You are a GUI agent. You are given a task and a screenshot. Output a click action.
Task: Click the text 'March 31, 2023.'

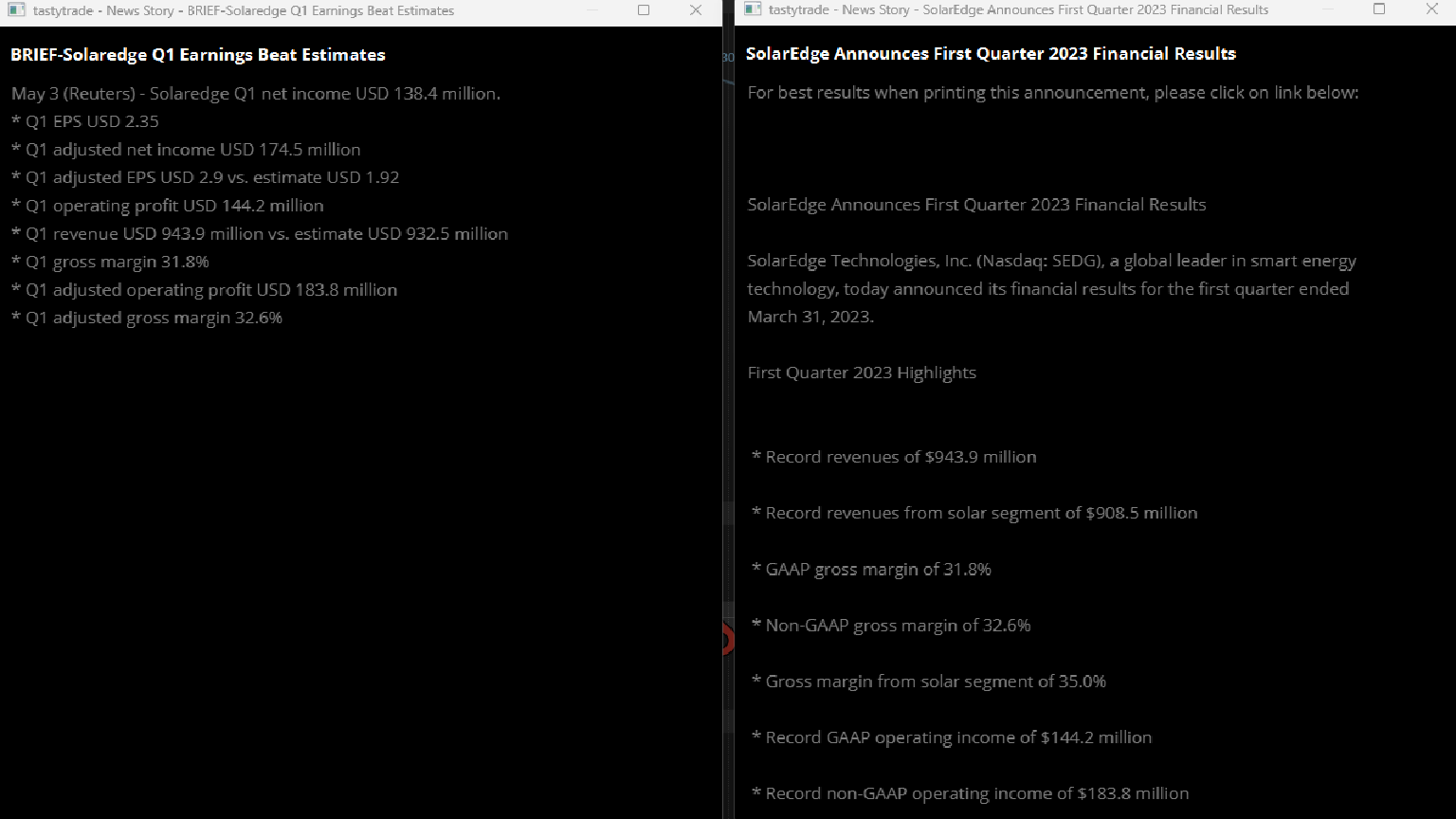tap(810, 317)
